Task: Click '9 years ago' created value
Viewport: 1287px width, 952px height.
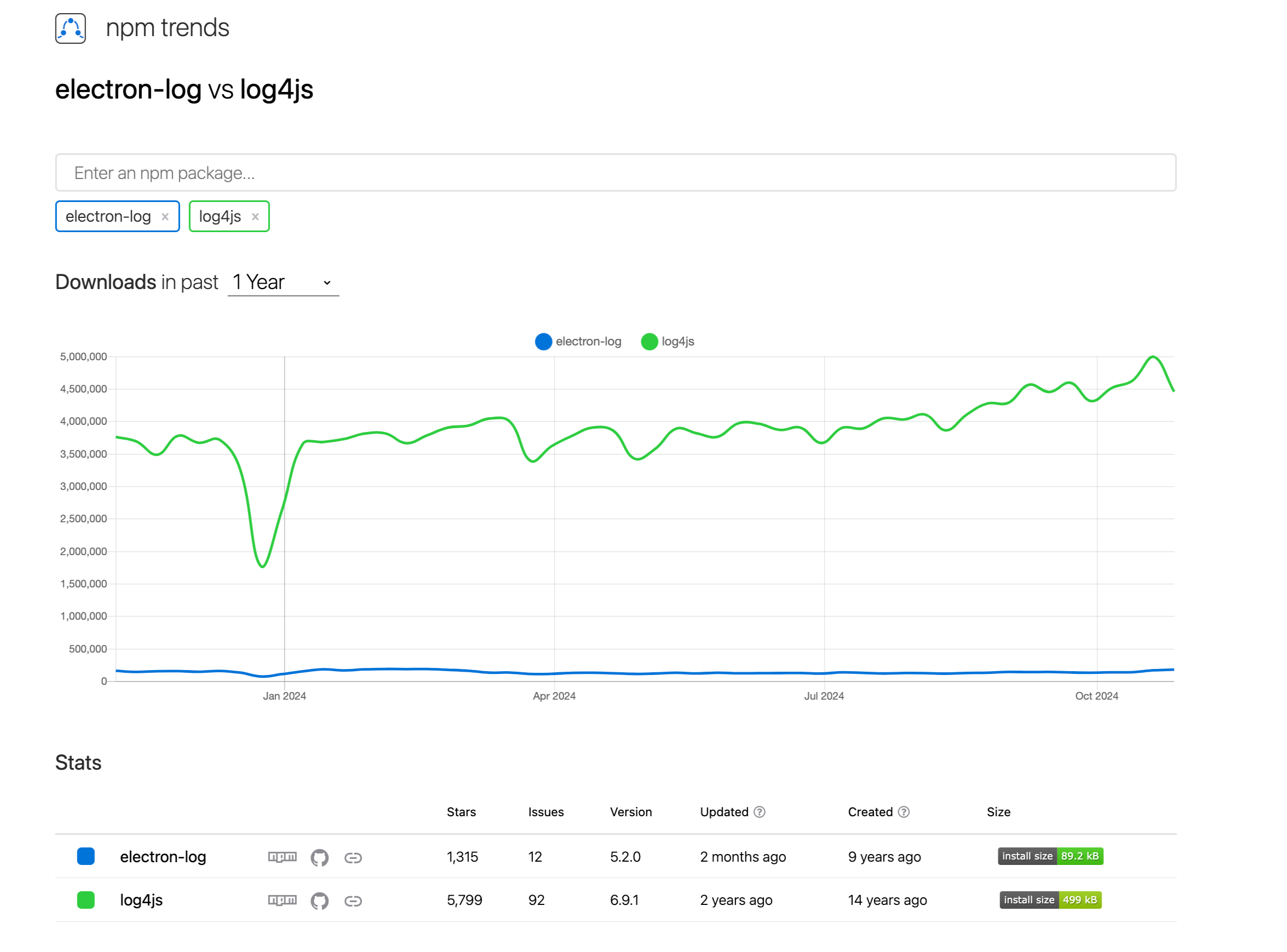Action: pyautogui.click(x=884, y=857)
